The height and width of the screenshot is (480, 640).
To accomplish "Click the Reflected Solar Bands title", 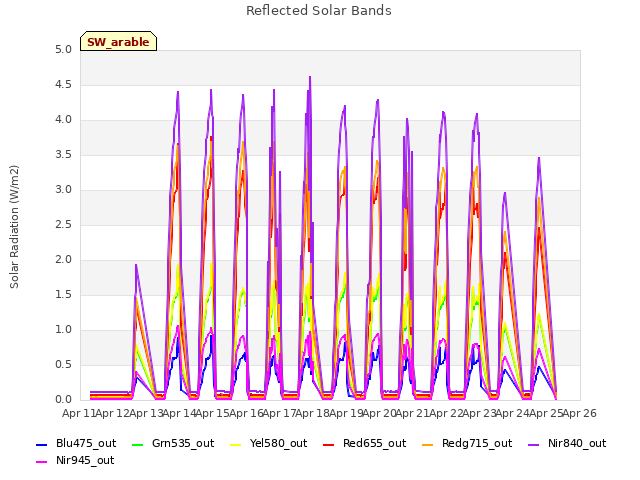I will [319, 11].
